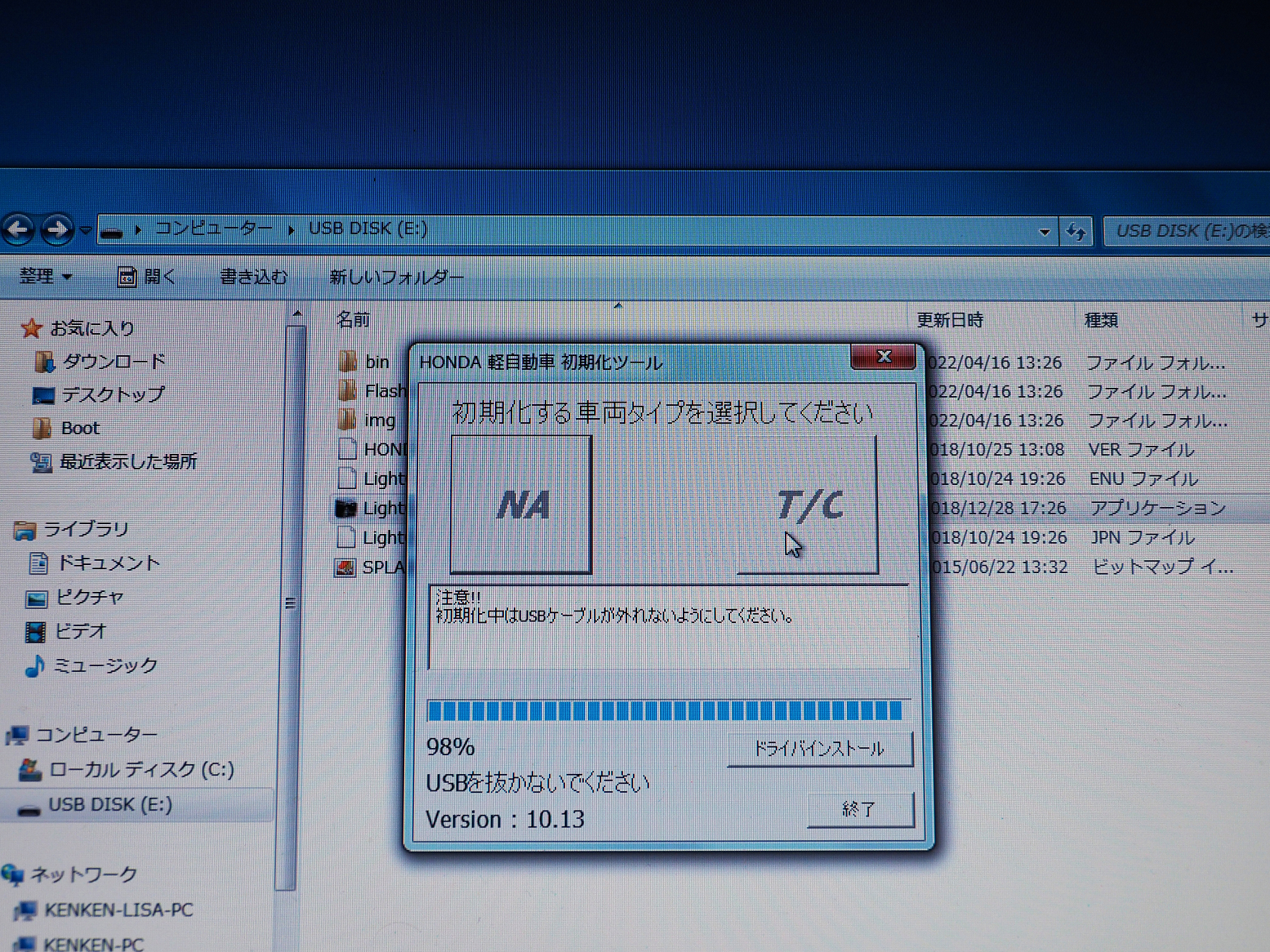Viewport: 1270px width, 952px height.
Task: Open the 整理 menu
Action: (x=46, y=276)
